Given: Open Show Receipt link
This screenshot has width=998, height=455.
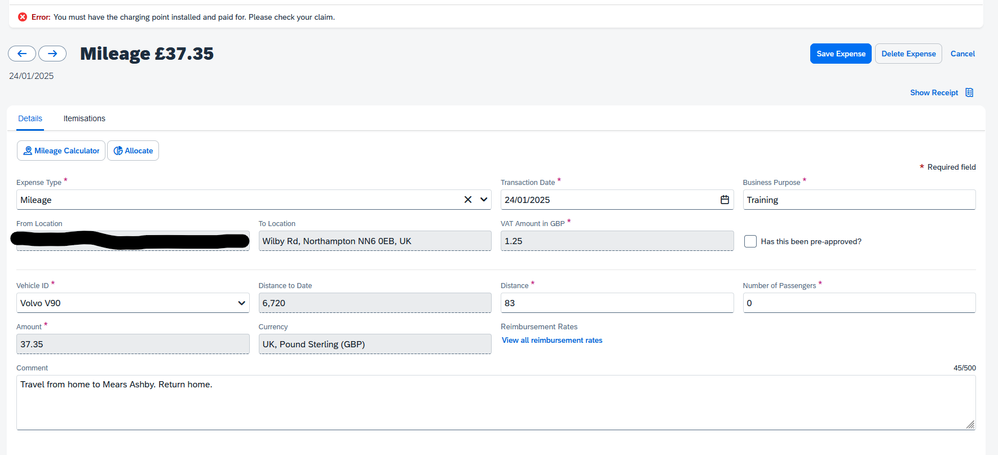Looking at the screenshot, I should coord(934,93).
